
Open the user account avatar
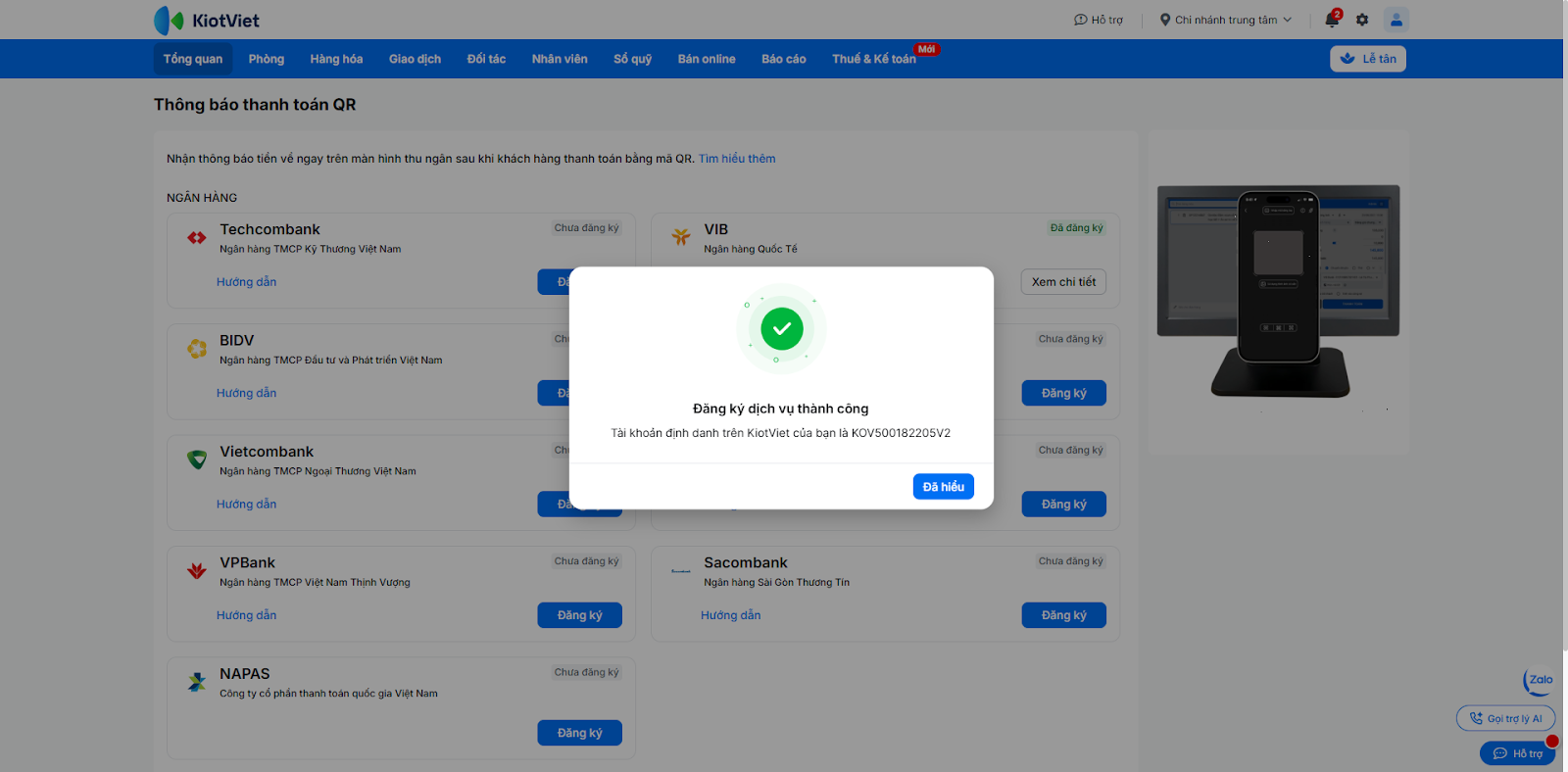coord(1396,20)
